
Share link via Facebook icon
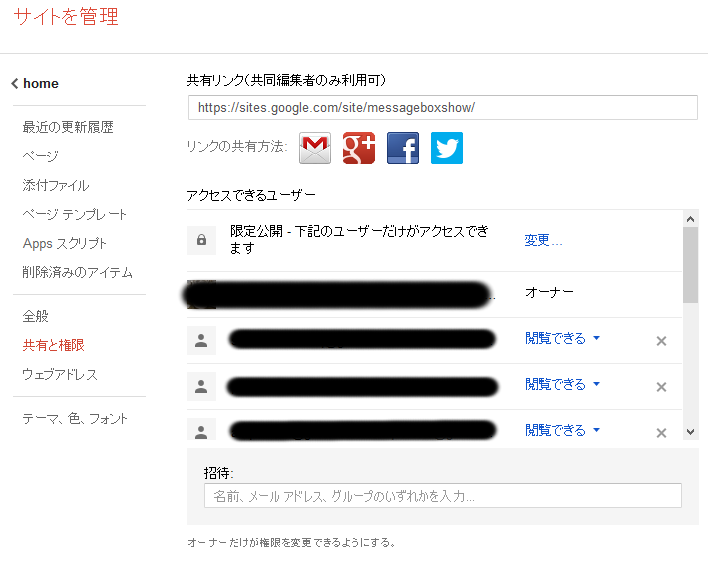point(403,148)
